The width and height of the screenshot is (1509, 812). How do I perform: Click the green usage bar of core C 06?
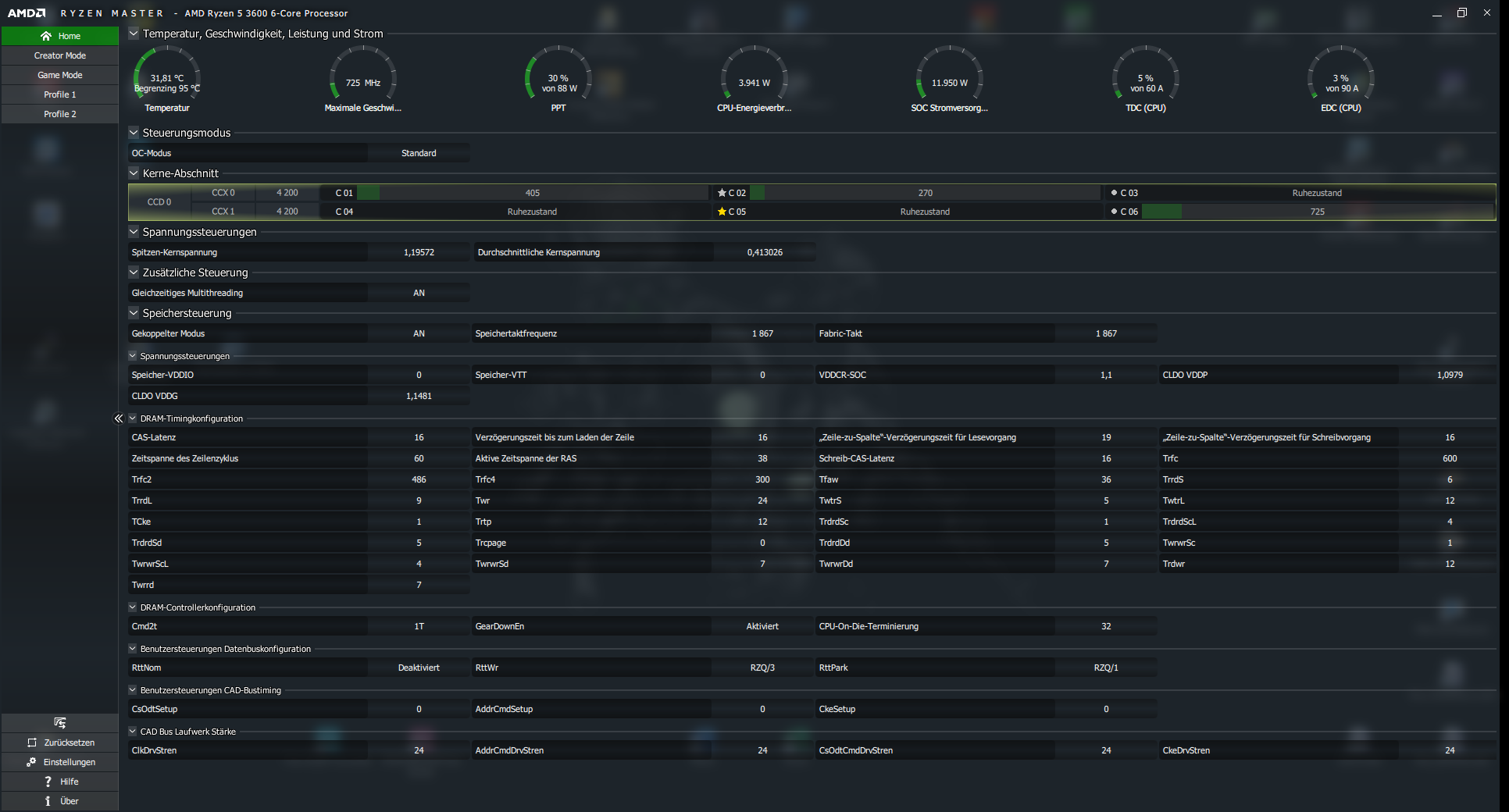1161,212
